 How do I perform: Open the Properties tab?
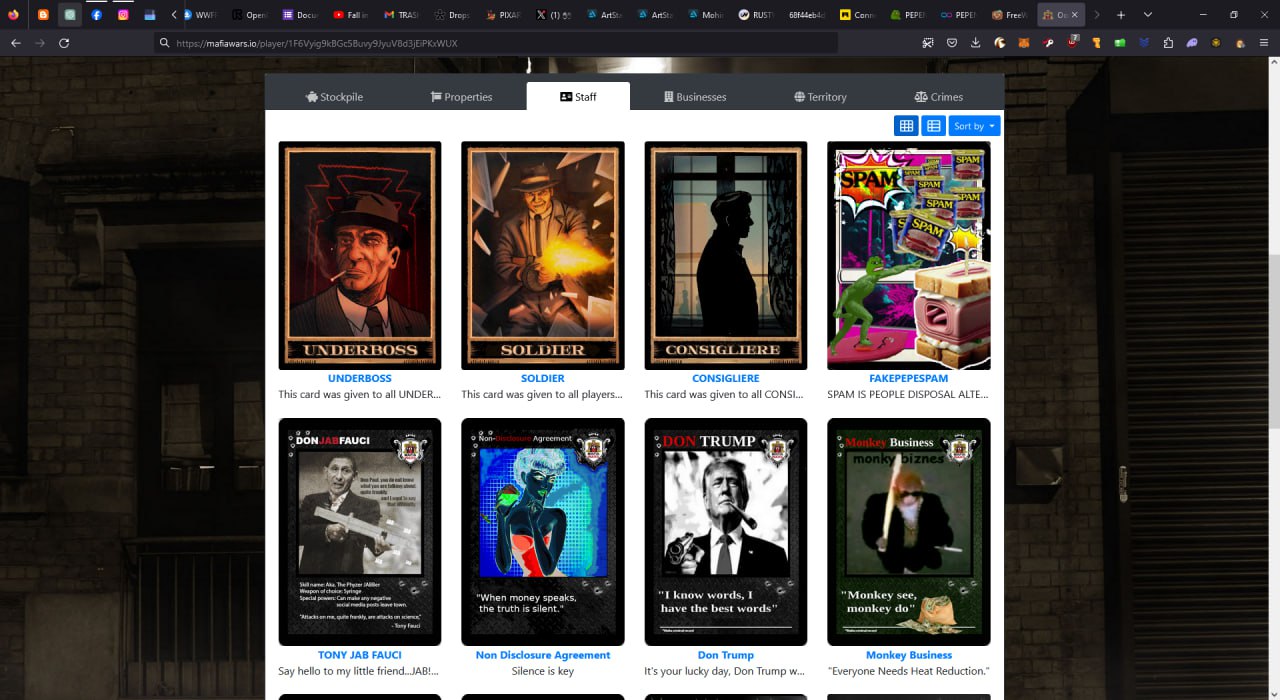pos(461,97)
